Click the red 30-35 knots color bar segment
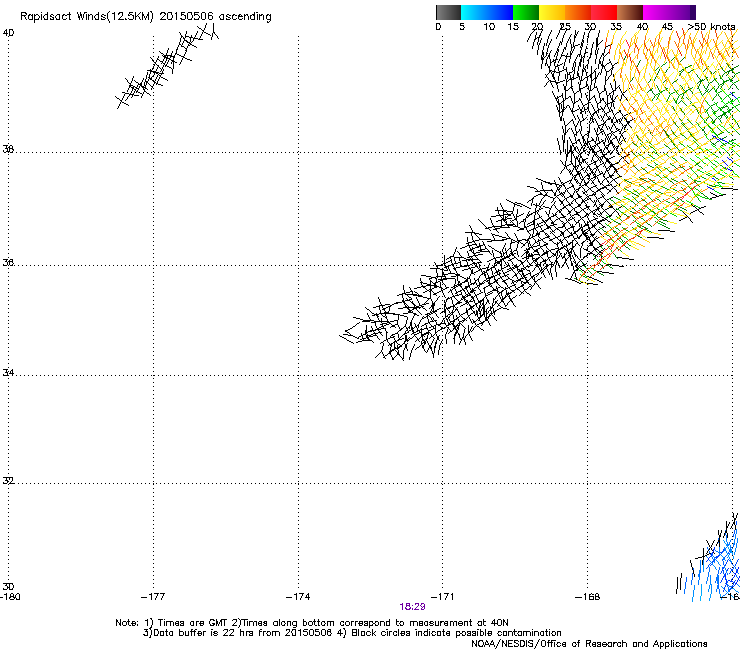 (604, 12)
